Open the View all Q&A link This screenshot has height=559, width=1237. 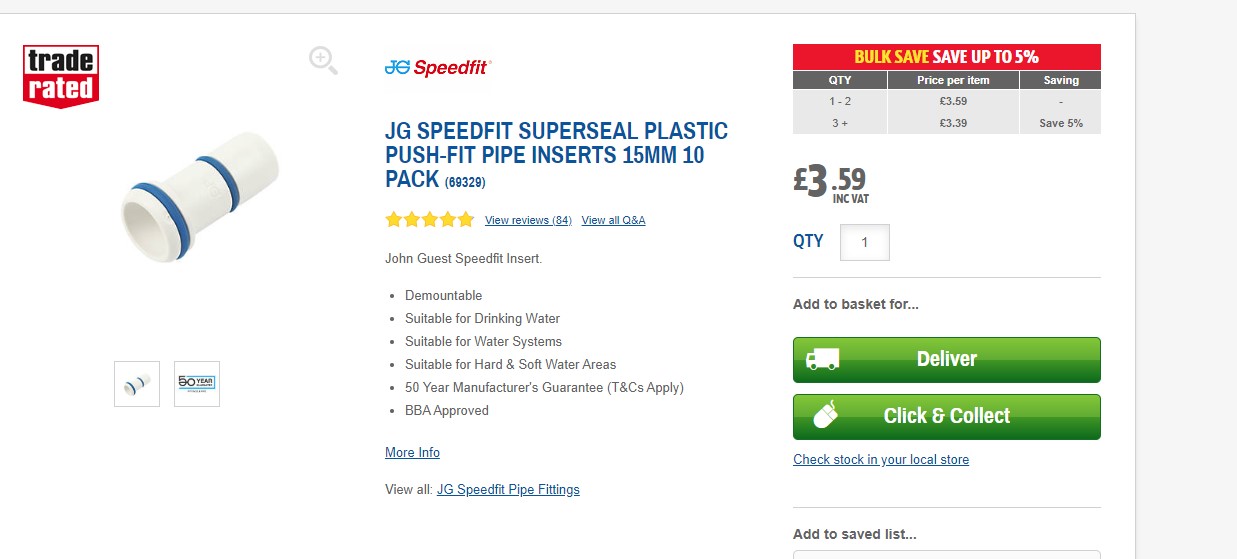(613, 220)
